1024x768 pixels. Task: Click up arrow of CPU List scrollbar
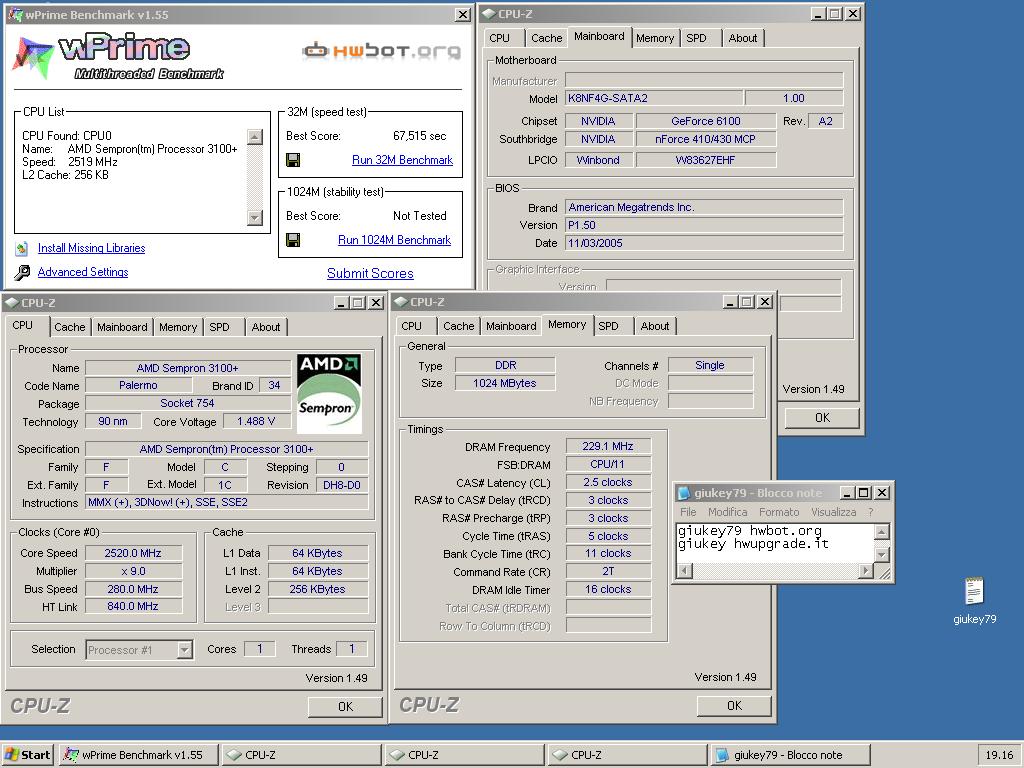tap(255, 136)
